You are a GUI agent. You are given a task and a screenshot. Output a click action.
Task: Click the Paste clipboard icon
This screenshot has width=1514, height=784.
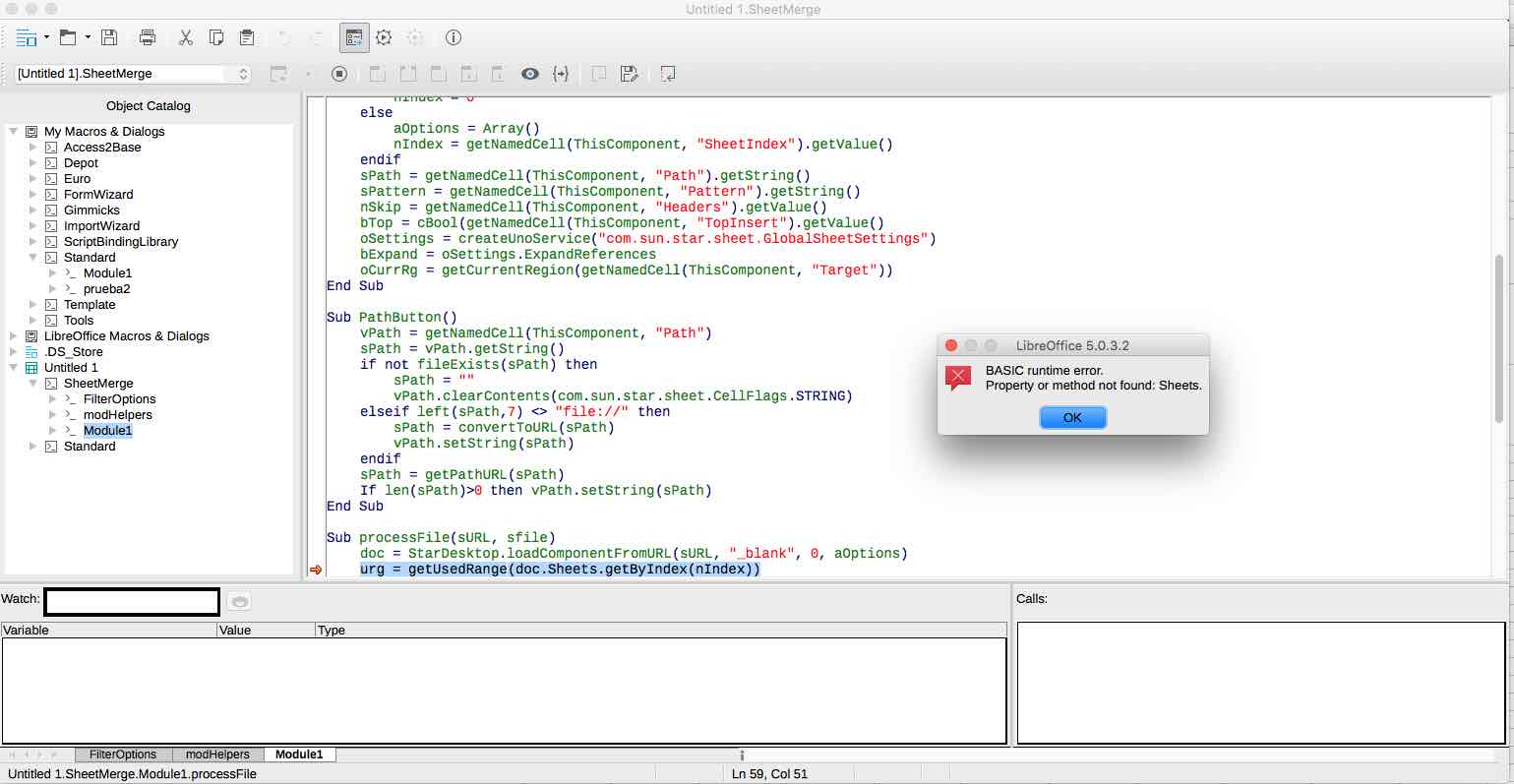click(x=247, y=37)
